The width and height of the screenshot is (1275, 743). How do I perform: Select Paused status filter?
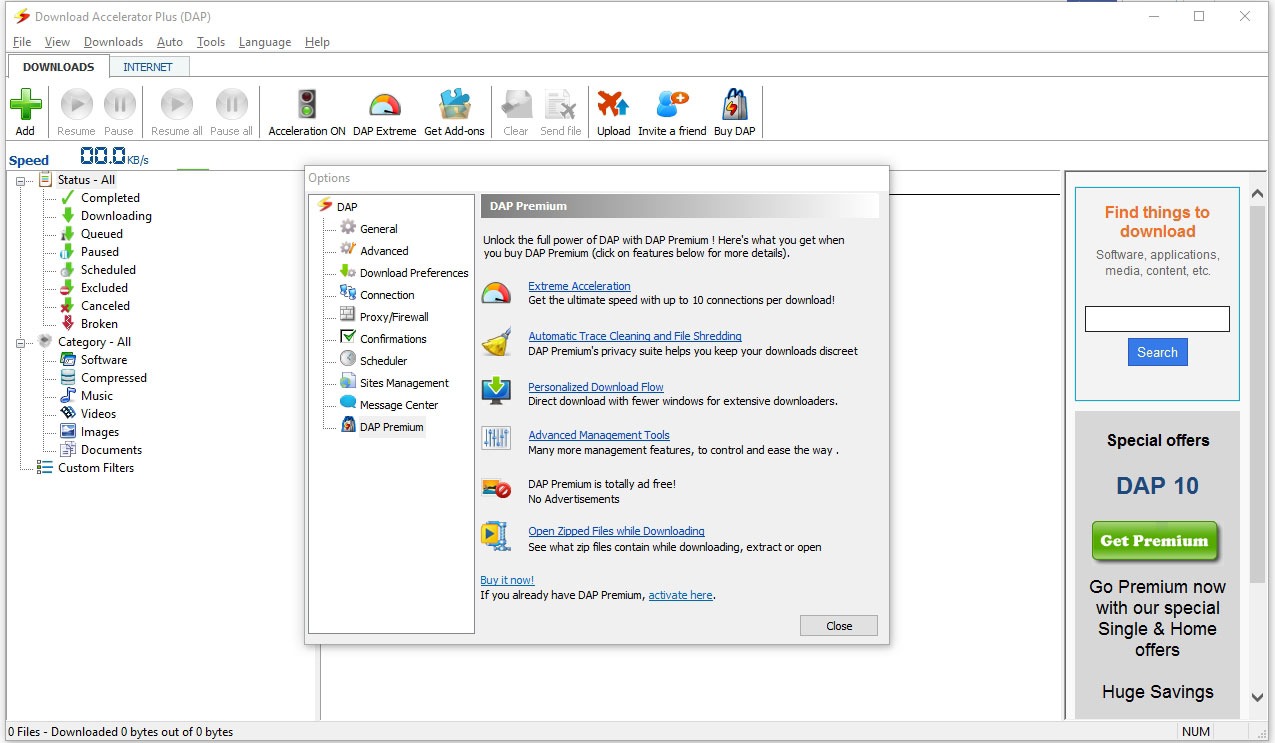point(100,252)
